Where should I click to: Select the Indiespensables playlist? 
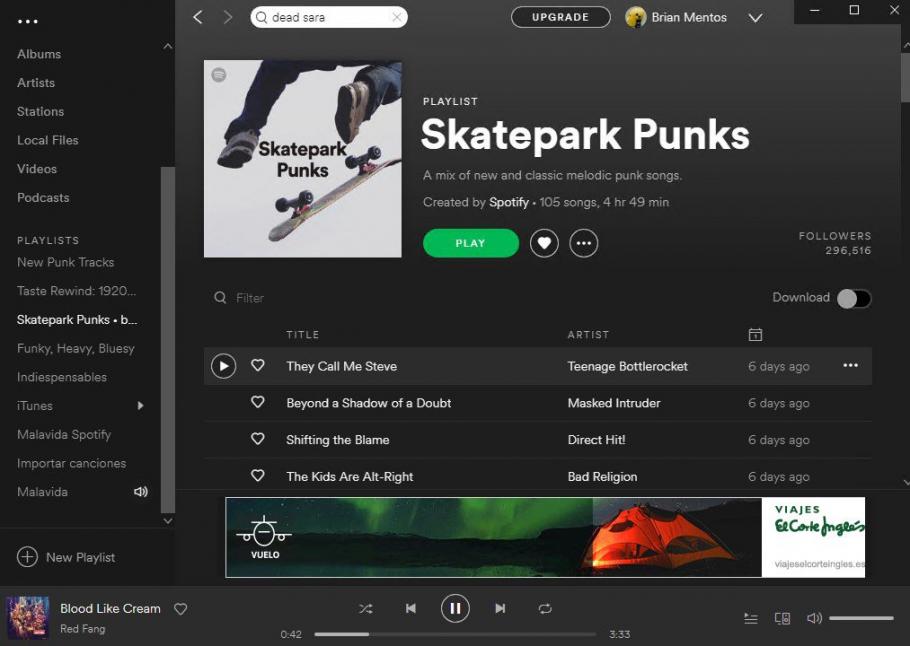(62, 377)
